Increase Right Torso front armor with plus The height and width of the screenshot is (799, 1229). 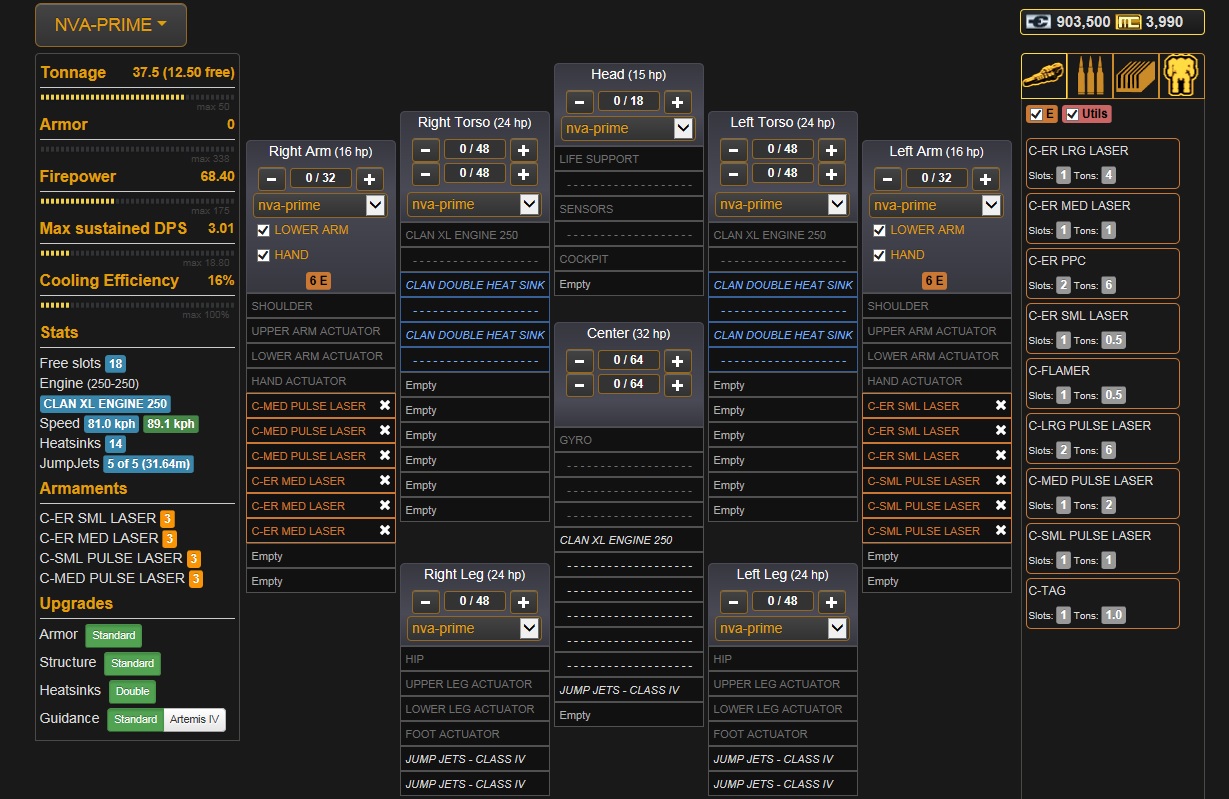pos(523,150)
